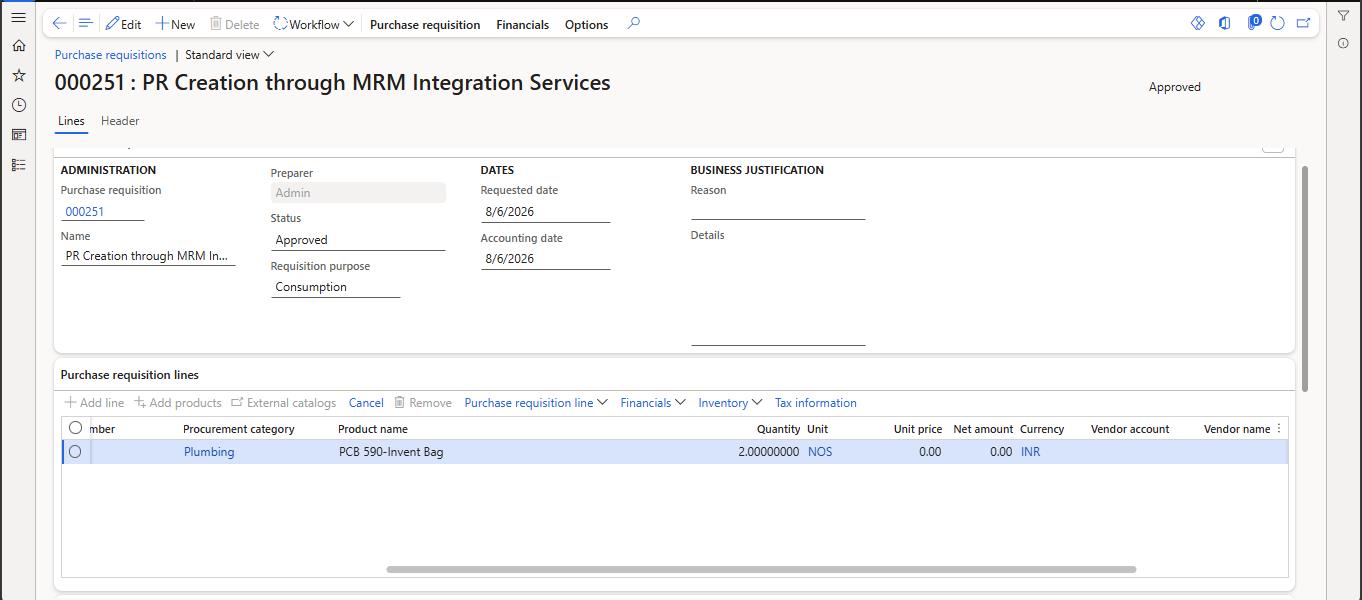Open Favorites star in the sidebar

click(x=18, y=75)
